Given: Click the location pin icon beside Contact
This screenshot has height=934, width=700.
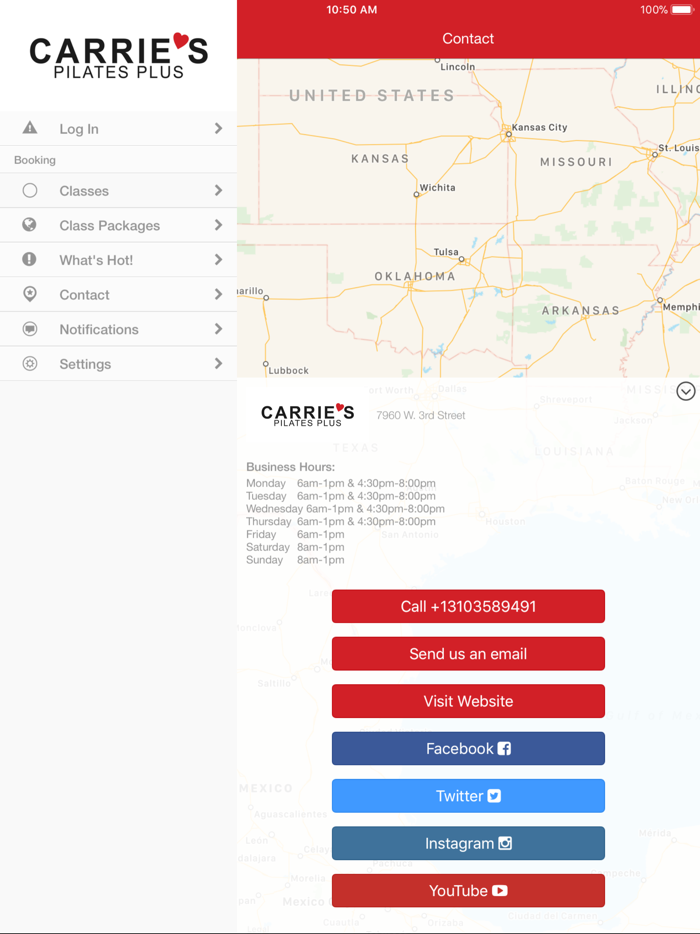Looking at the screenshot, I should tap(29, 294).
